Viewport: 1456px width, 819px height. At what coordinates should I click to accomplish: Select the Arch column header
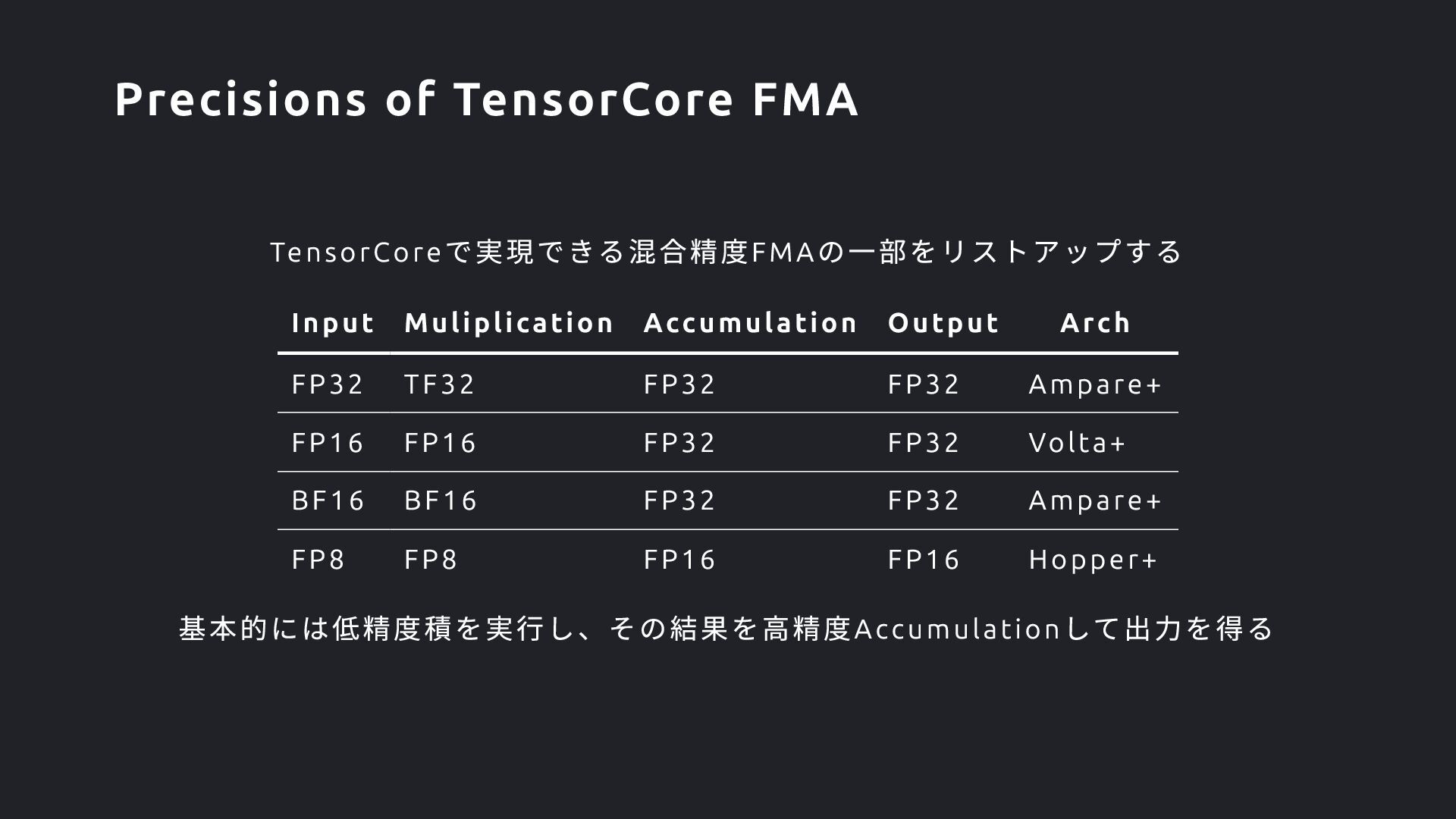[x=1095, y=323]
